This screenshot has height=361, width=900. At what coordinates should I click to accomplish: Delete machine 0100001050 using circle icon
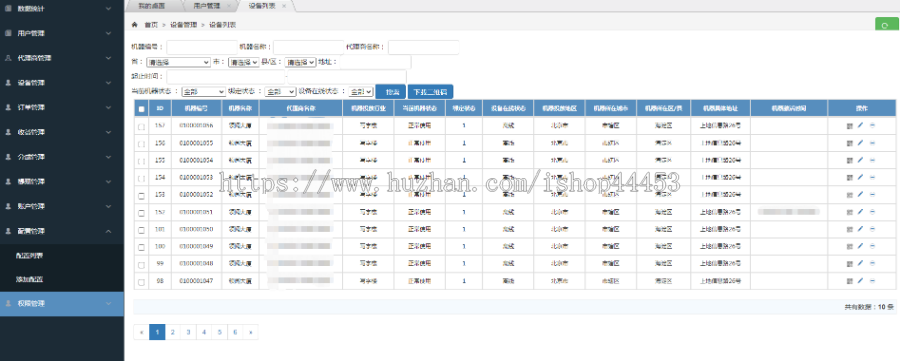click(x=872, y=229)
